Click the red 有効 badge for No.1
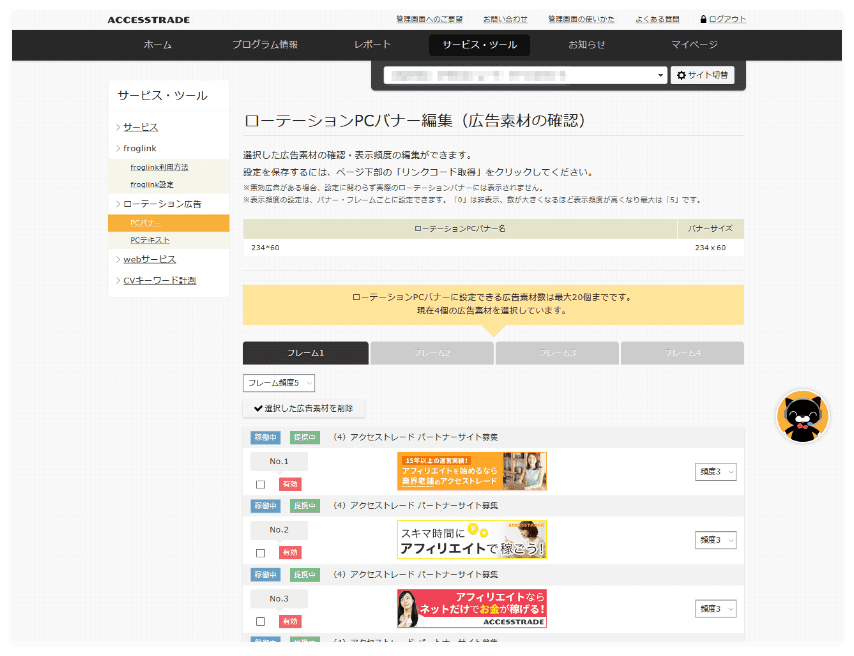Viewport: 854px width, 656px height. [x=290, y=484]
